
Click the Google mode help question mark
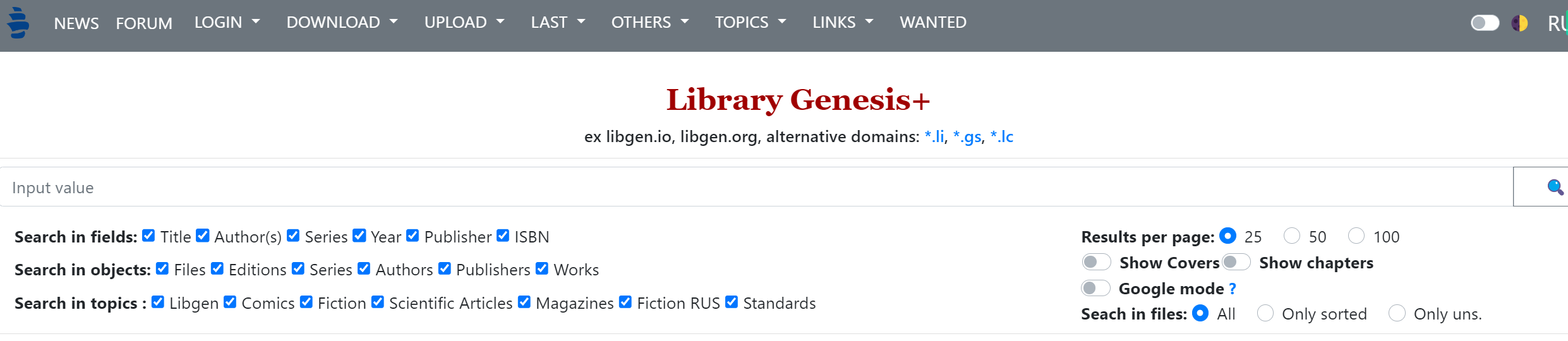1233,289
